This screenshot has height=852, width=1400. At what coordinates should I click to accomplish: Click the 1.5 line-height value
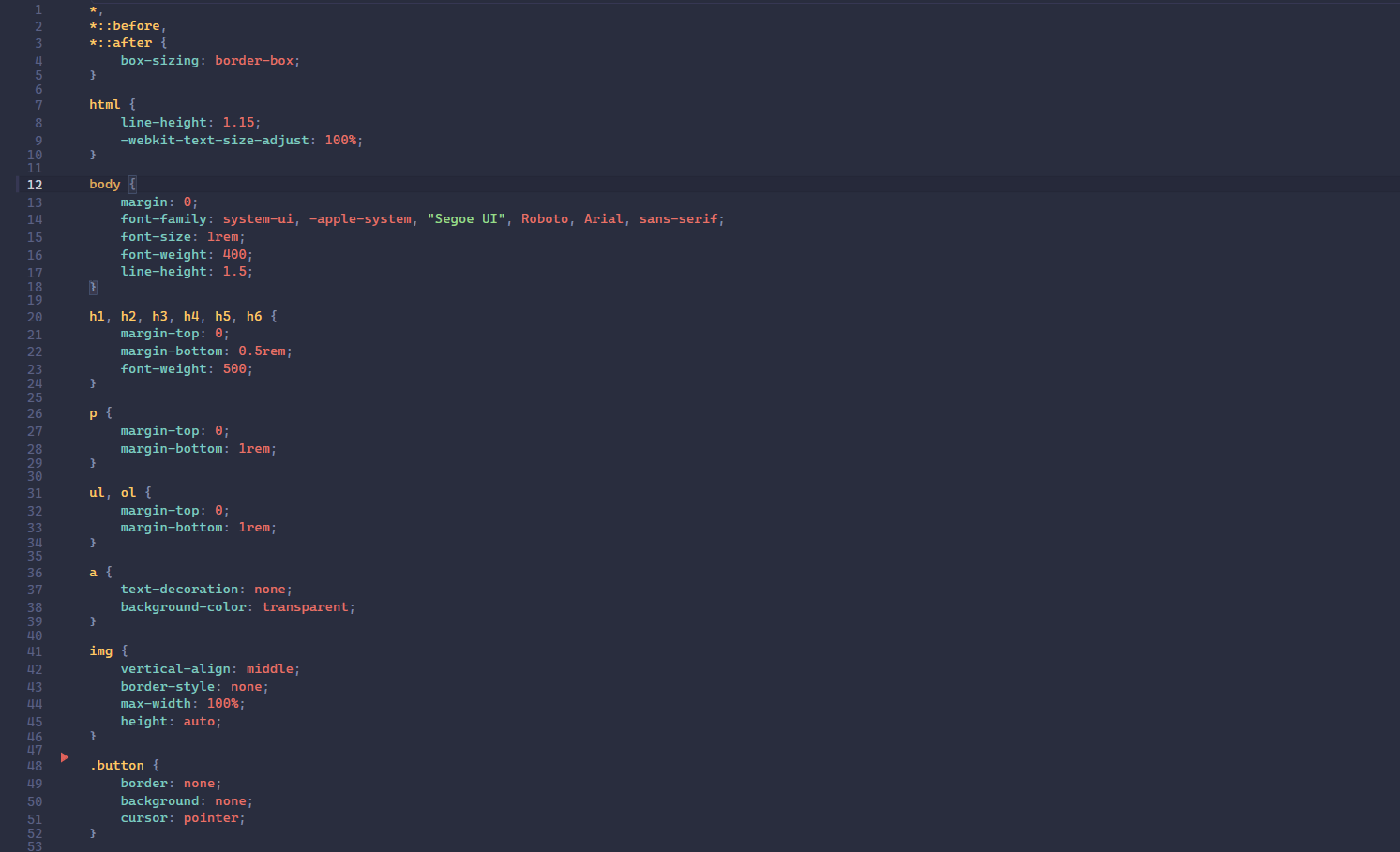click(x=234, y=272)
